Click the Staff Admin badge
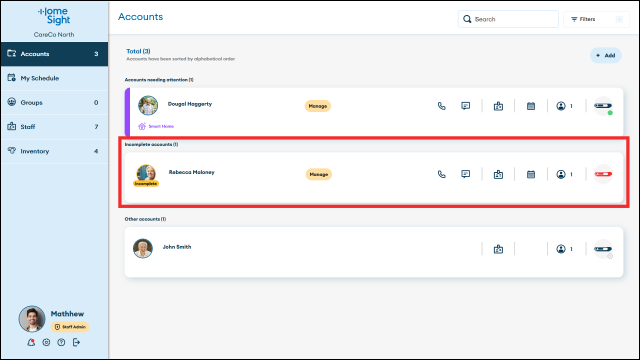 tap(70, 327)
